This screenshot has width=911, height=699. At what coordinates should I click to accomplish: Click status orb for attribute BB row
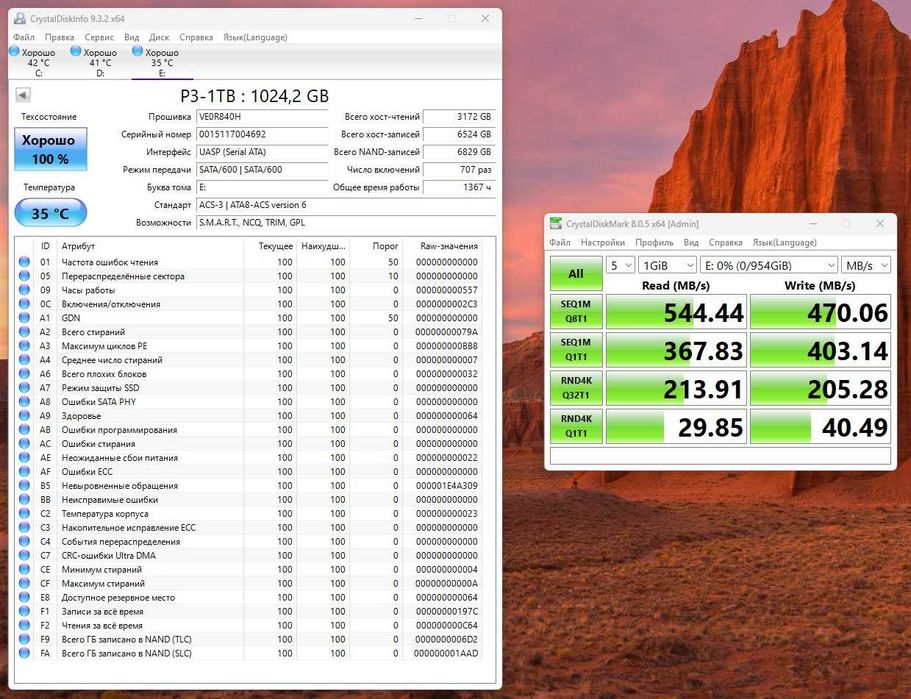[24, 499]
